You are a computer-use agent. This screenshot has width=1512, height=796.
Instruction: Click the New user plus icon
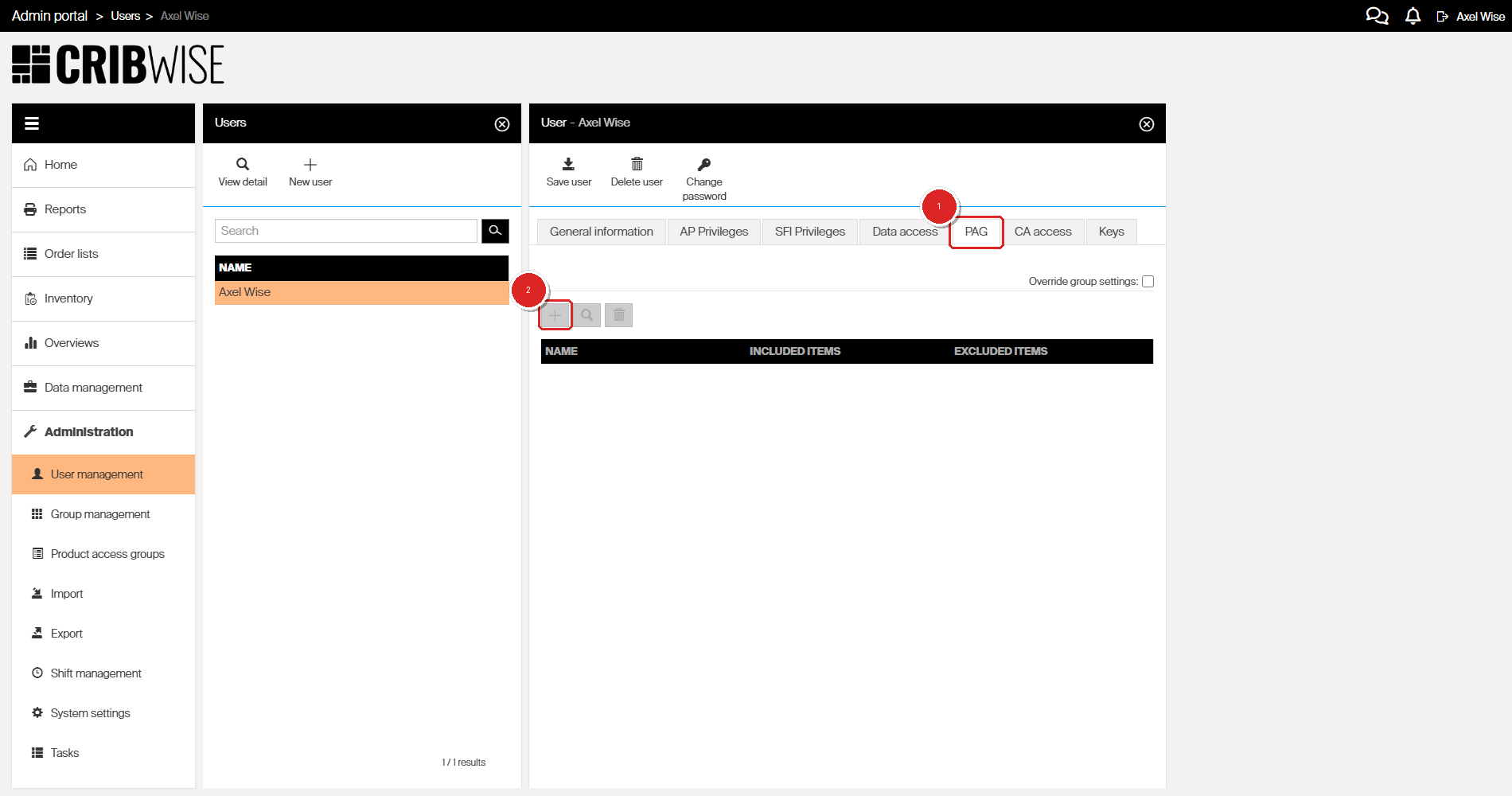point(310,165)
